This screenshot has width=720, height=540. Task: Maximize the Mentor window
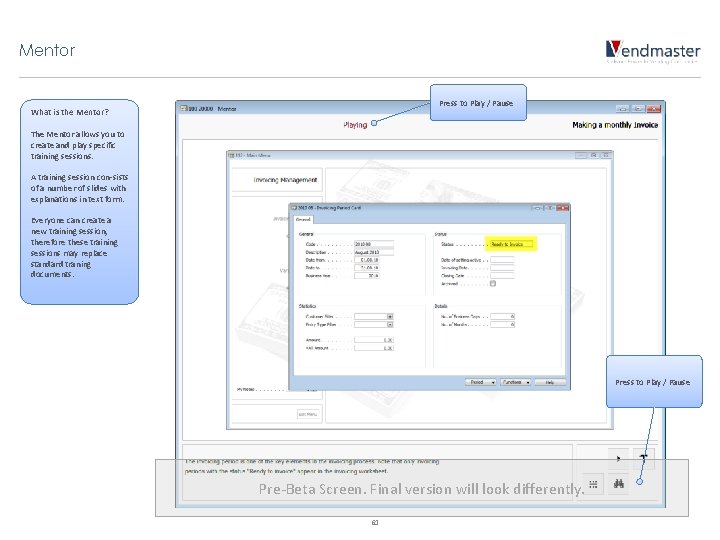(x=638, y=108)
